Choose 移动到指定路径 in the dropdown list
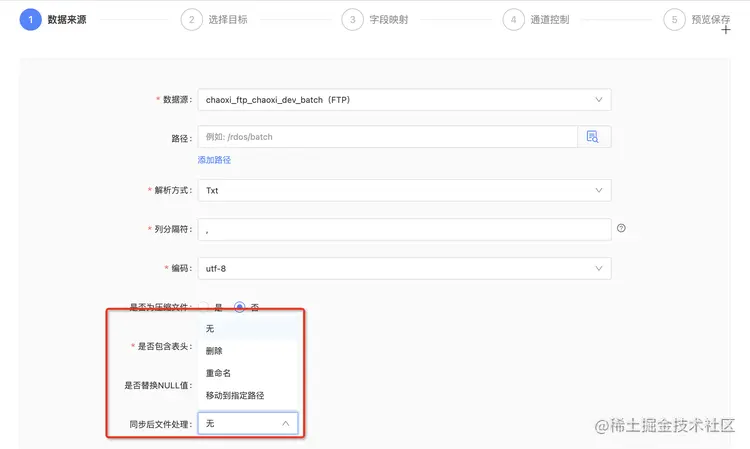This screenshot has height=449, width=750. point(248,395)
